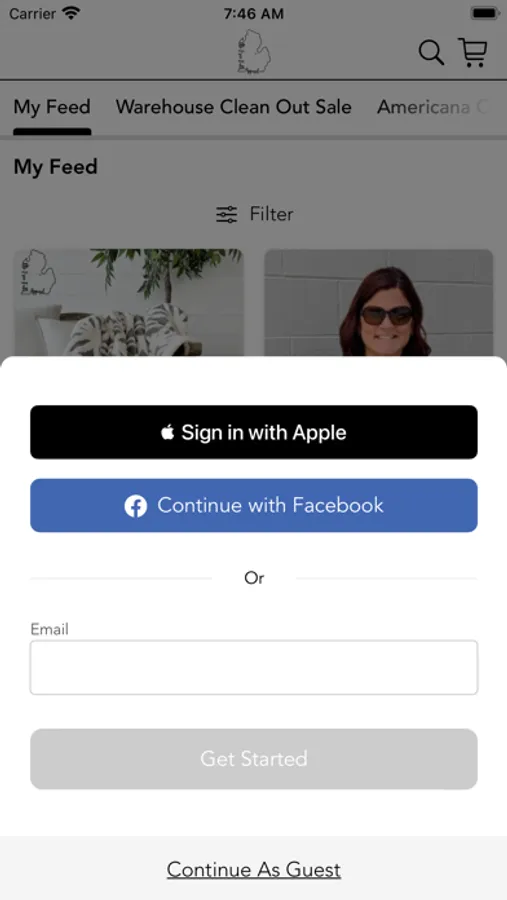Sign in with Apple

tap(254, 432)
